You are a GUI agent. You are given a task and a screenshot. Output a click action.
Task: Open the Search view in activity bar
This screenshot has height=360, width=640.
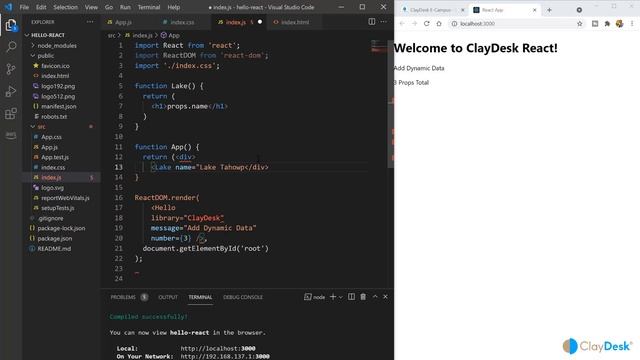[11, 47]
